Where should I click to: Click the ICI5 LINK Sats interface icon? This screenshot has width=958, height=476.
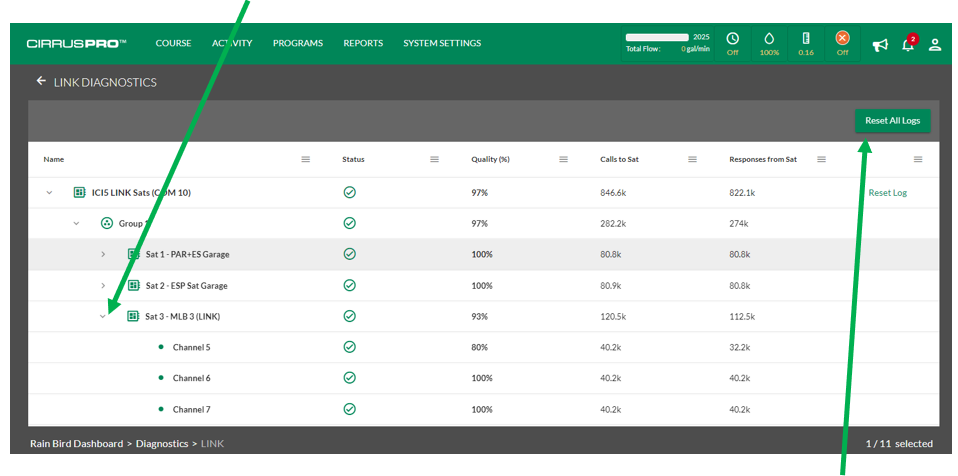click(78, 192)
